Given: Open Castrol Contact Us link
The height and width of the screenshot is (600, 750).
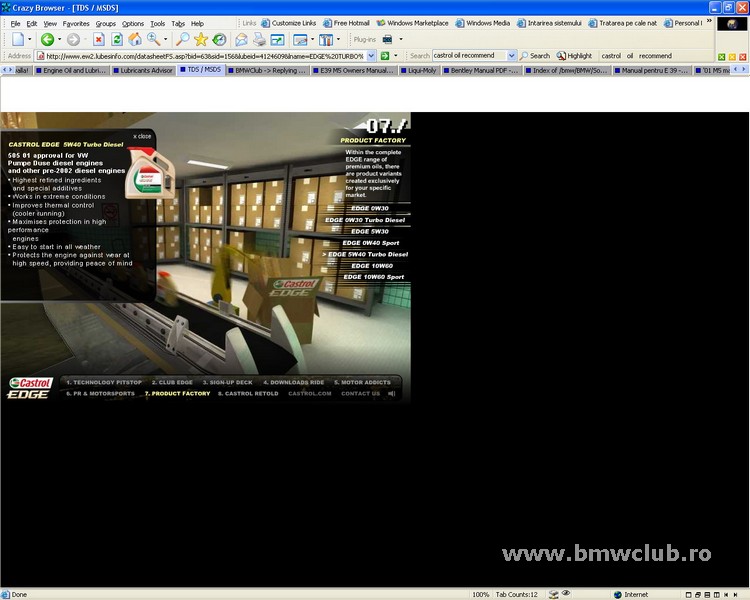Looking at the screenshot, I should 361,393.
